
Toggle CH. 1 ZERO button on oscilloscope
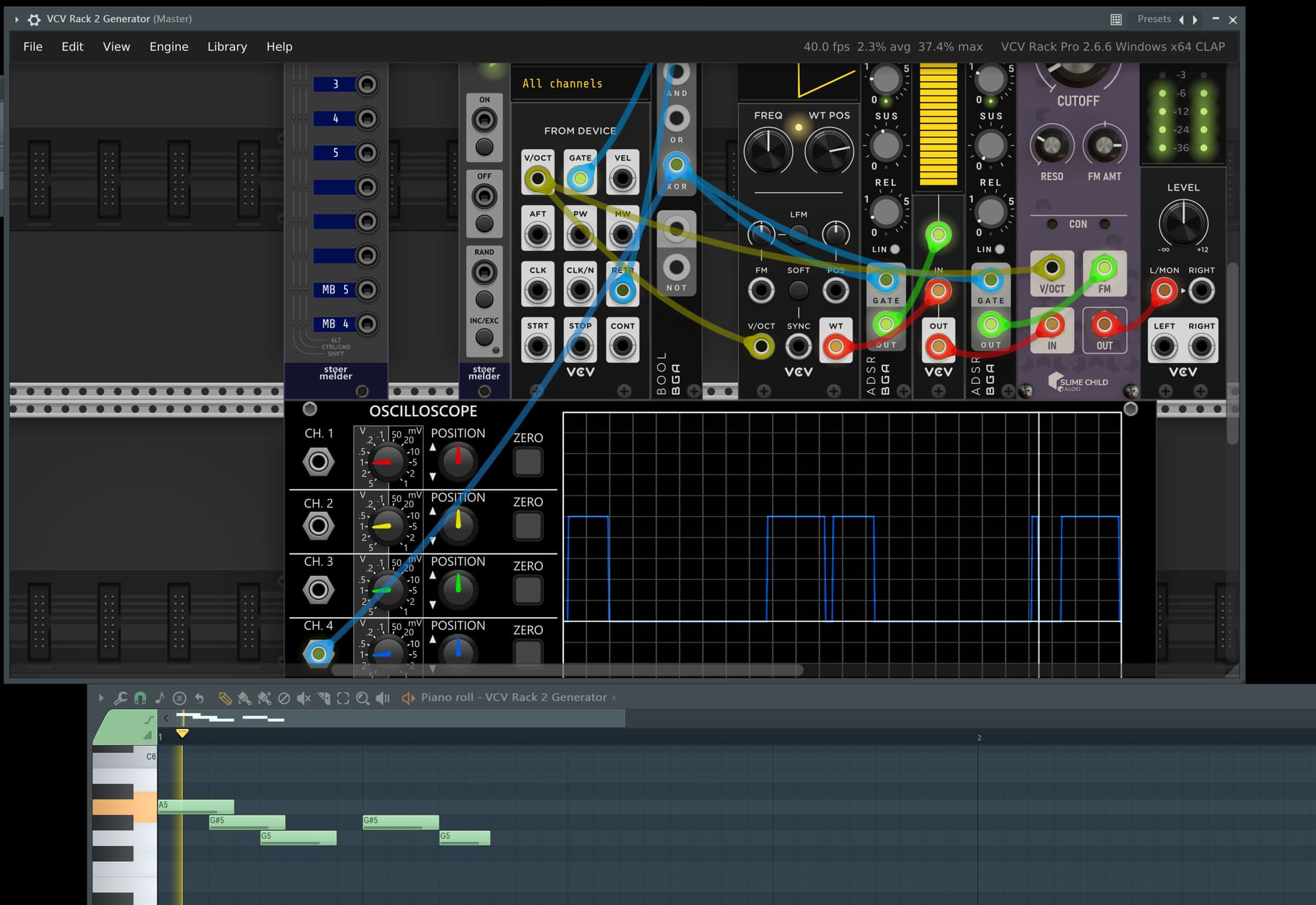(x=528, y=461)
